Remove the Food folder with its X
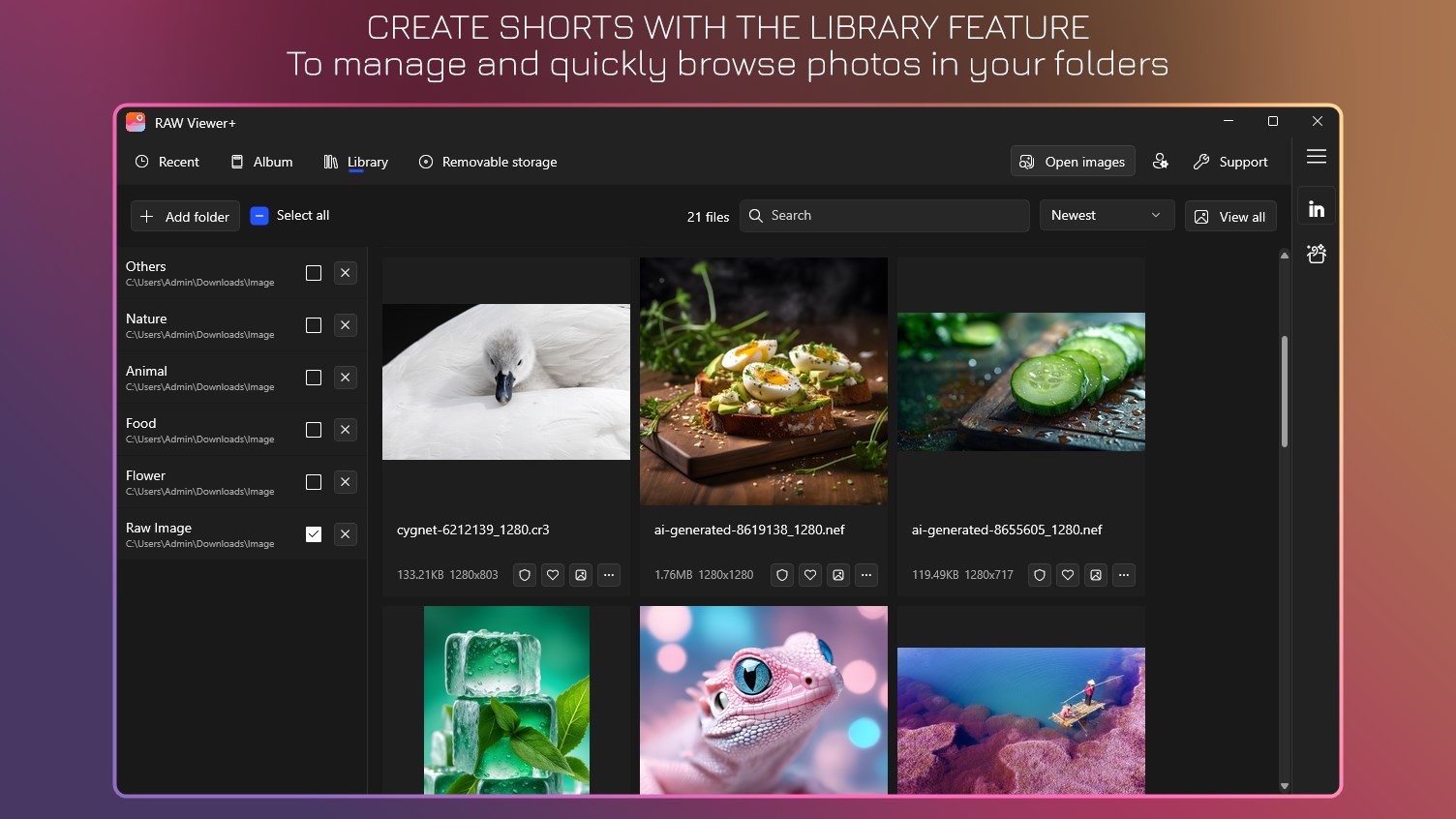Screen dimensions: 1456x819 coord(346,430)
